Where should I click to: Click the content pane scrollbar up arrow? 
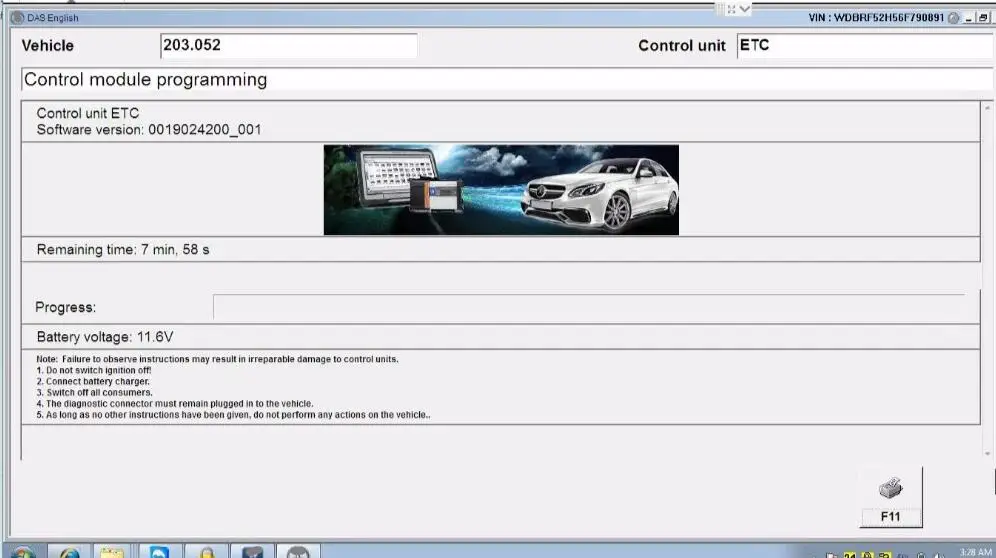987,108
